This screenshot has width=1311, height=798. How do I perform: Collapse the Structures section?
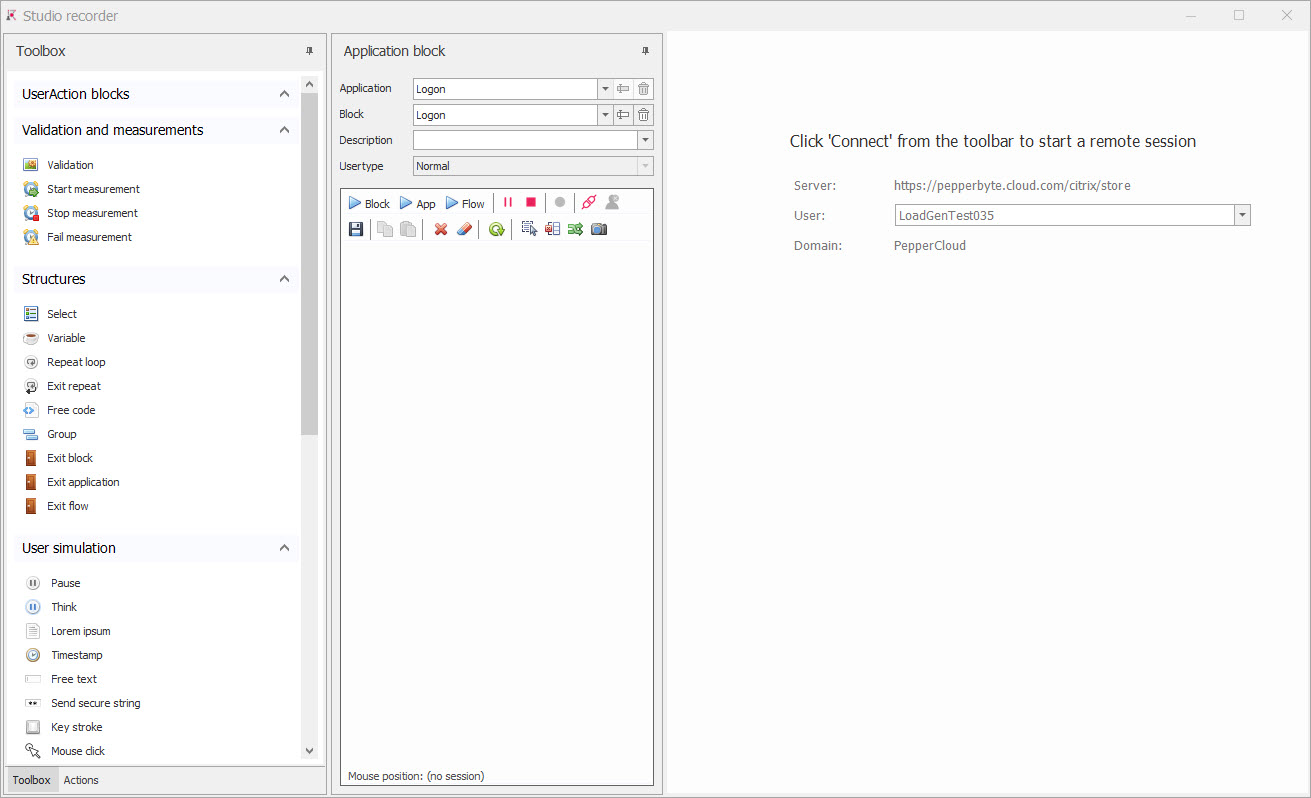(x=285, y=279)
